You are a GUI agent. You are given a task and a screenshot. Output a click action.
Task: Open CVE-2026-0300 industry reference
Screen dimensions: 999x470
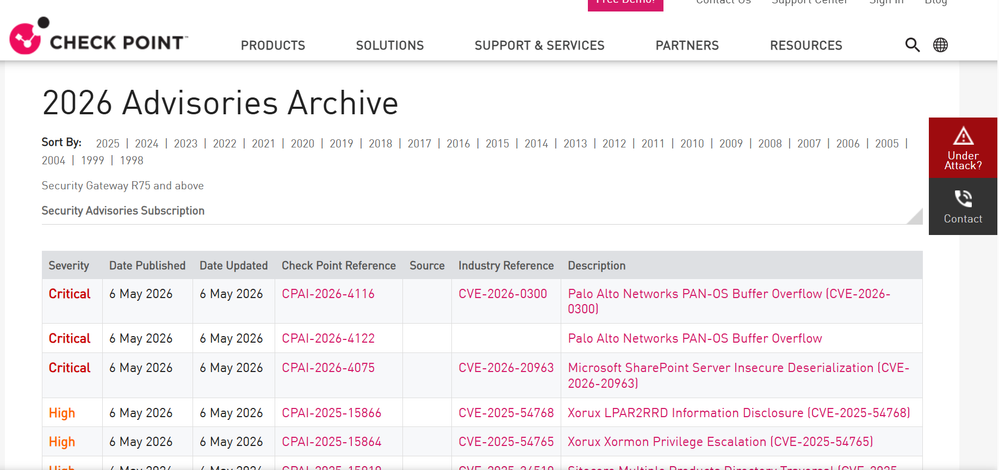[503, 294]
